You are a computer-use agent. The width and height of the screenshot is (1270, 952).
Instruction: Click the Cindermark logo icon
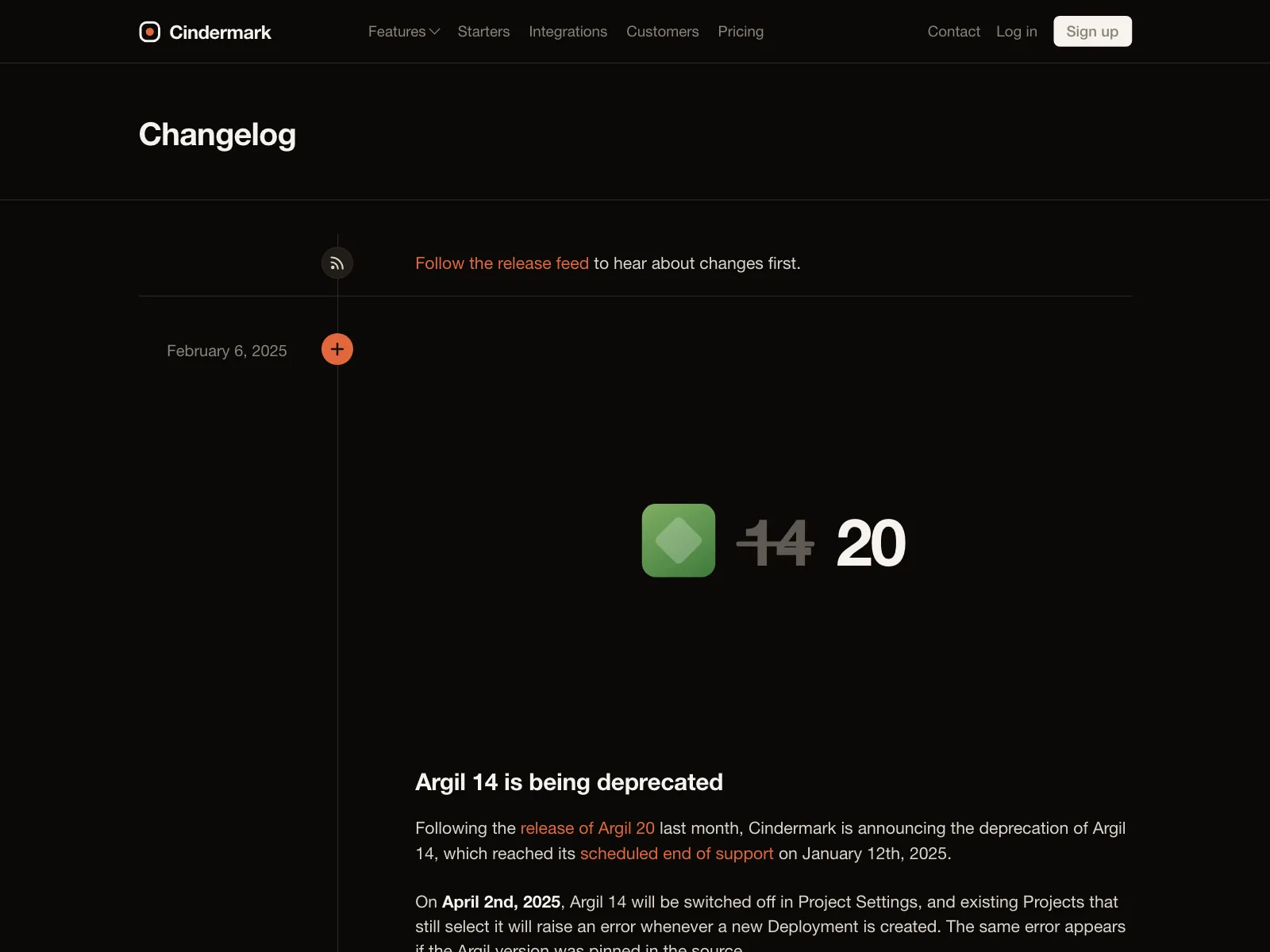point(149,32)
